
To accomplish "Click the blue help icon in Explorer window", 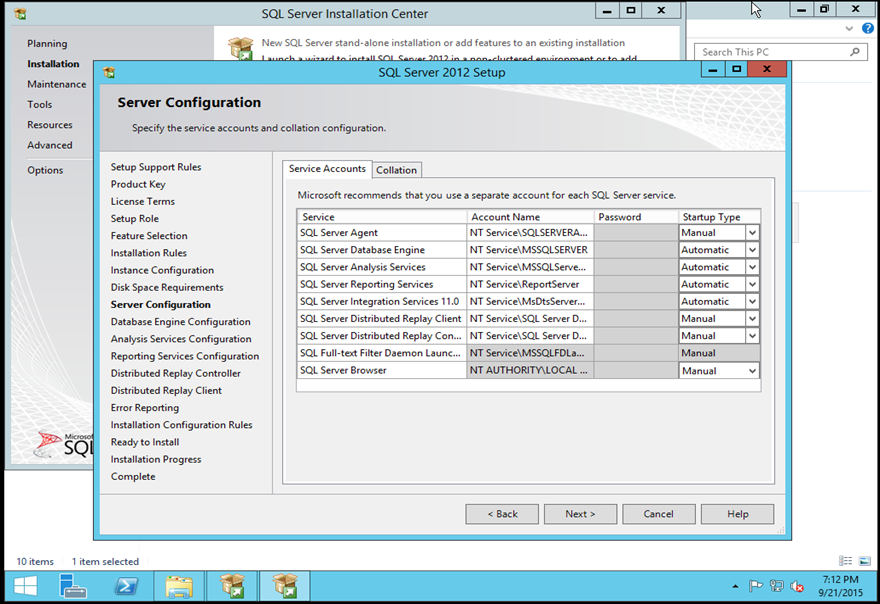I will 868,28.
